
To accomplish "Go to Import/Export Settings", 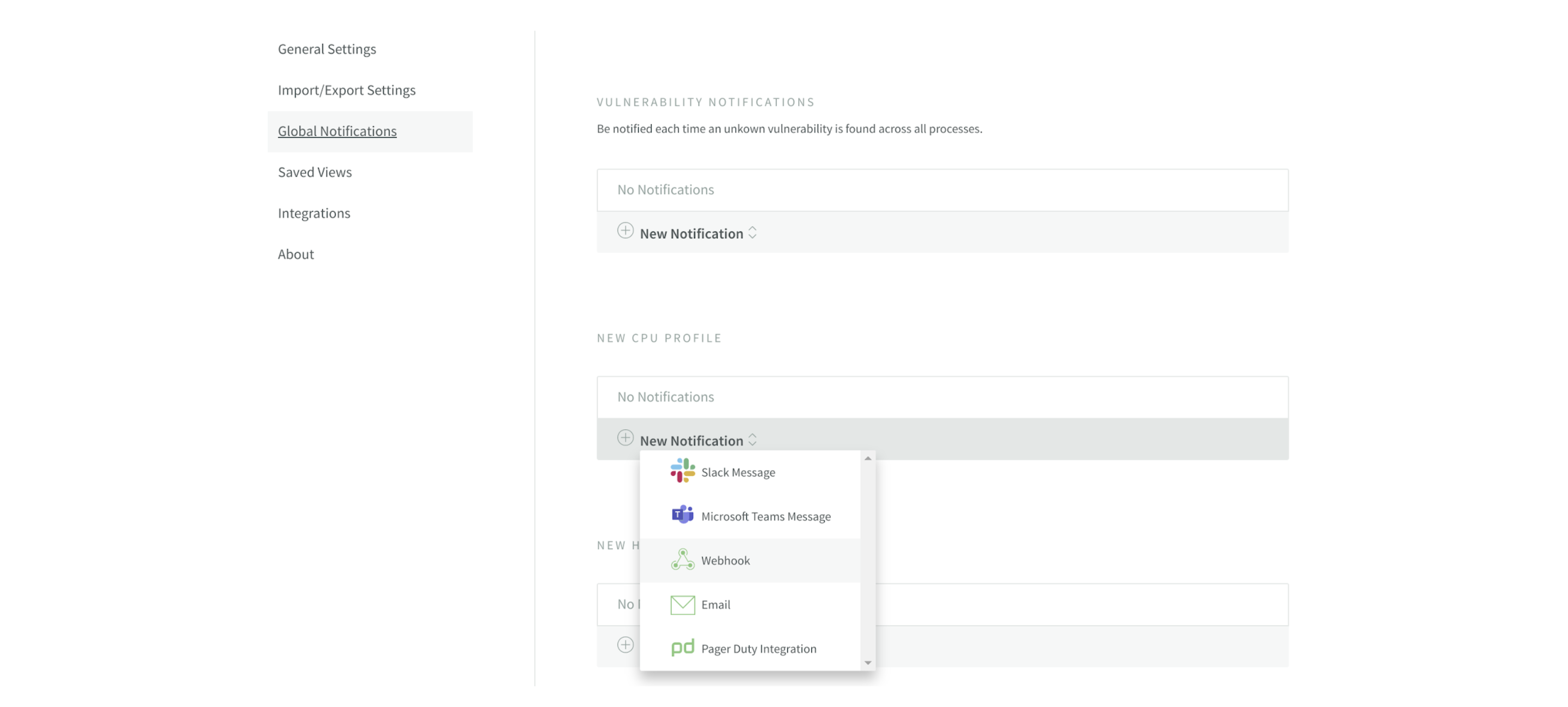I will pyautogui.click(x=346, y=90).
